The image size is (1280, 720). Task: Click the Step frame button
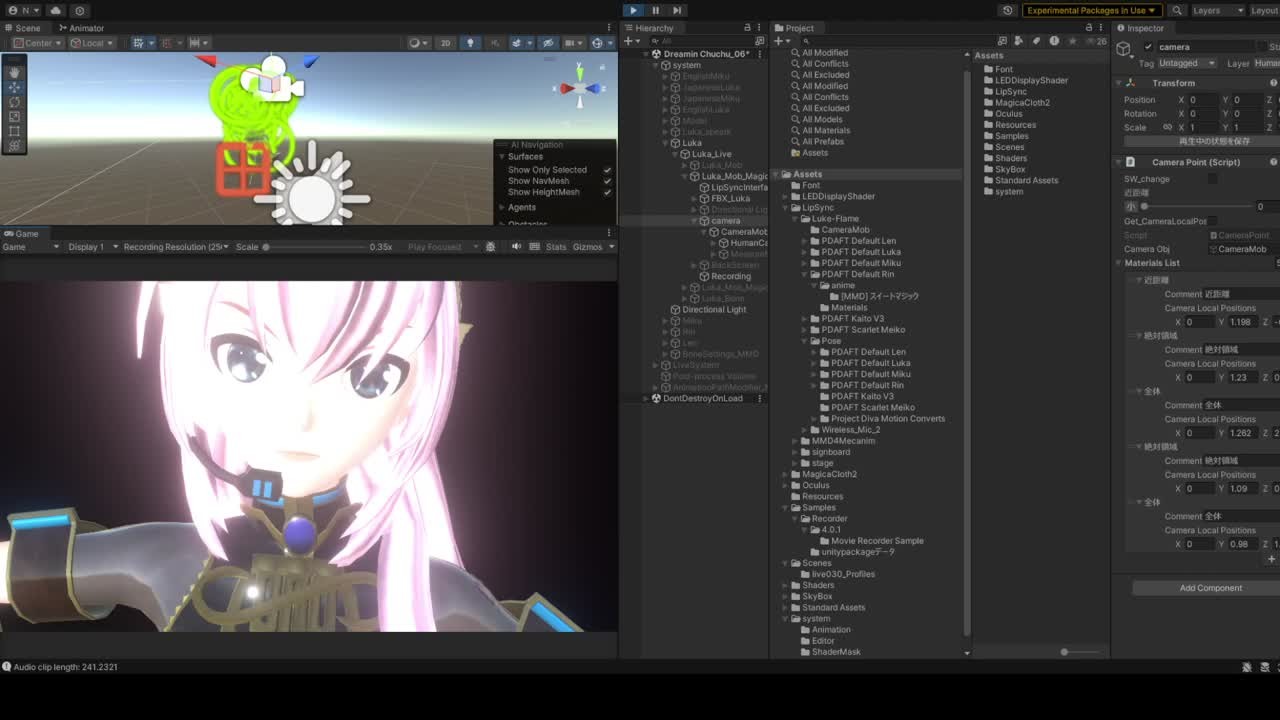(677, 10)
